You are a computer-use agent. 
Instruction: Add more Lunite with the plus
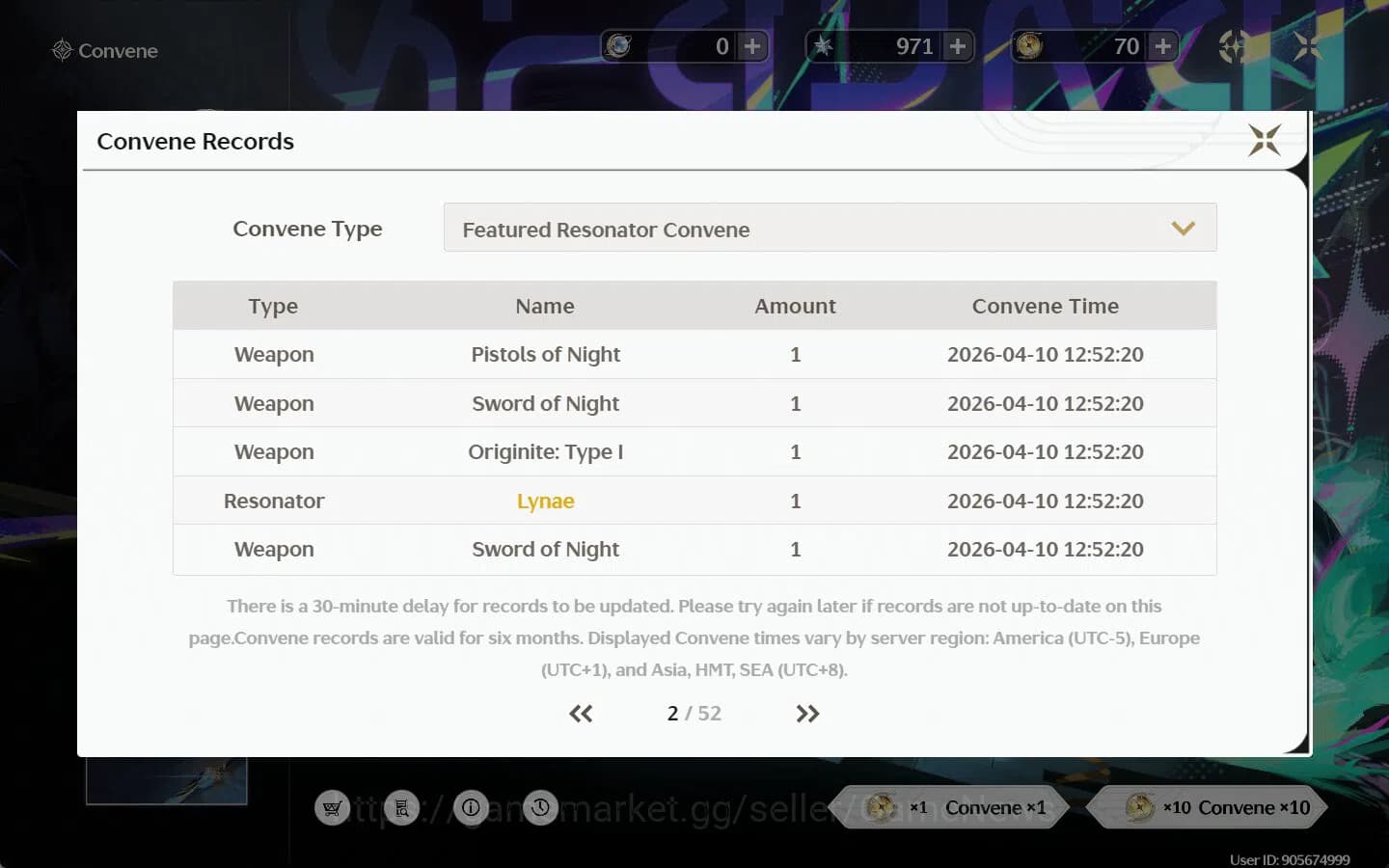click(x=752, y=46)
